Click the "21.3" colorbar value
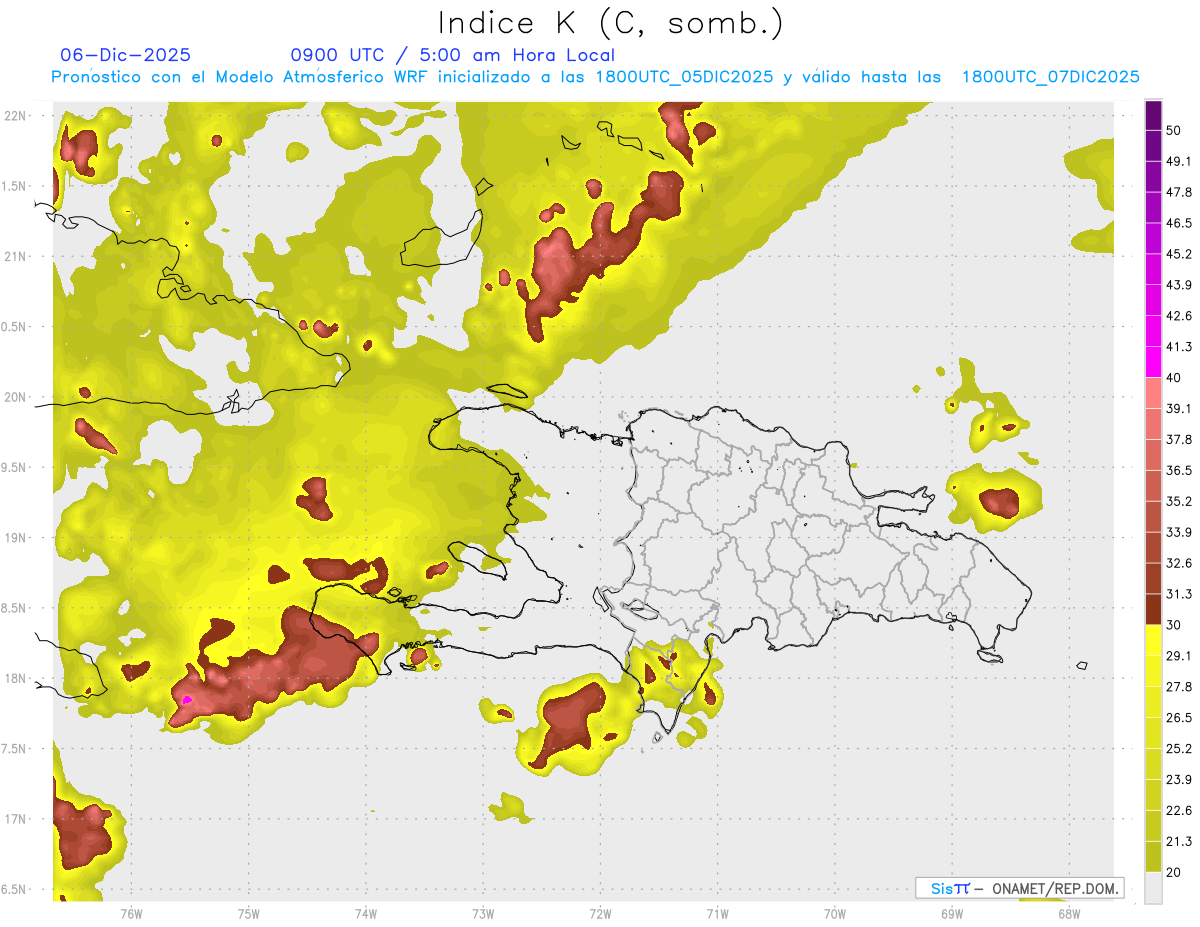Image resolution: width=1200 pixels, height=927 pixels. tap(1179, 841)
